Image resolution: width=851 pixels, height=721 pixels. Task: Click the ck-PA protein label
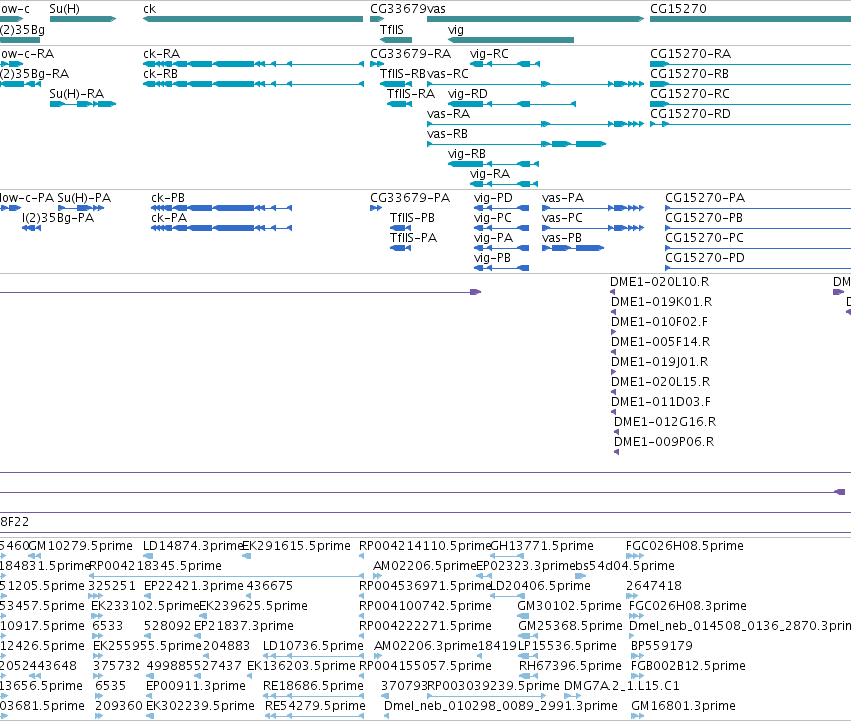(169, 218)
